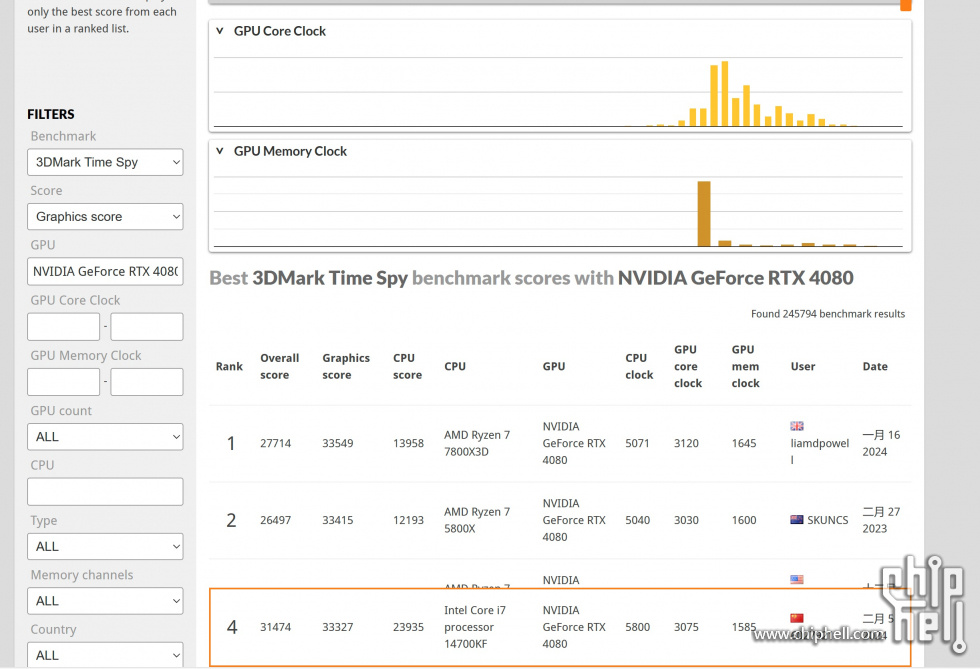
Task: Open the Country dropdown
Action: pyautogui.click(x=105, y=655)
